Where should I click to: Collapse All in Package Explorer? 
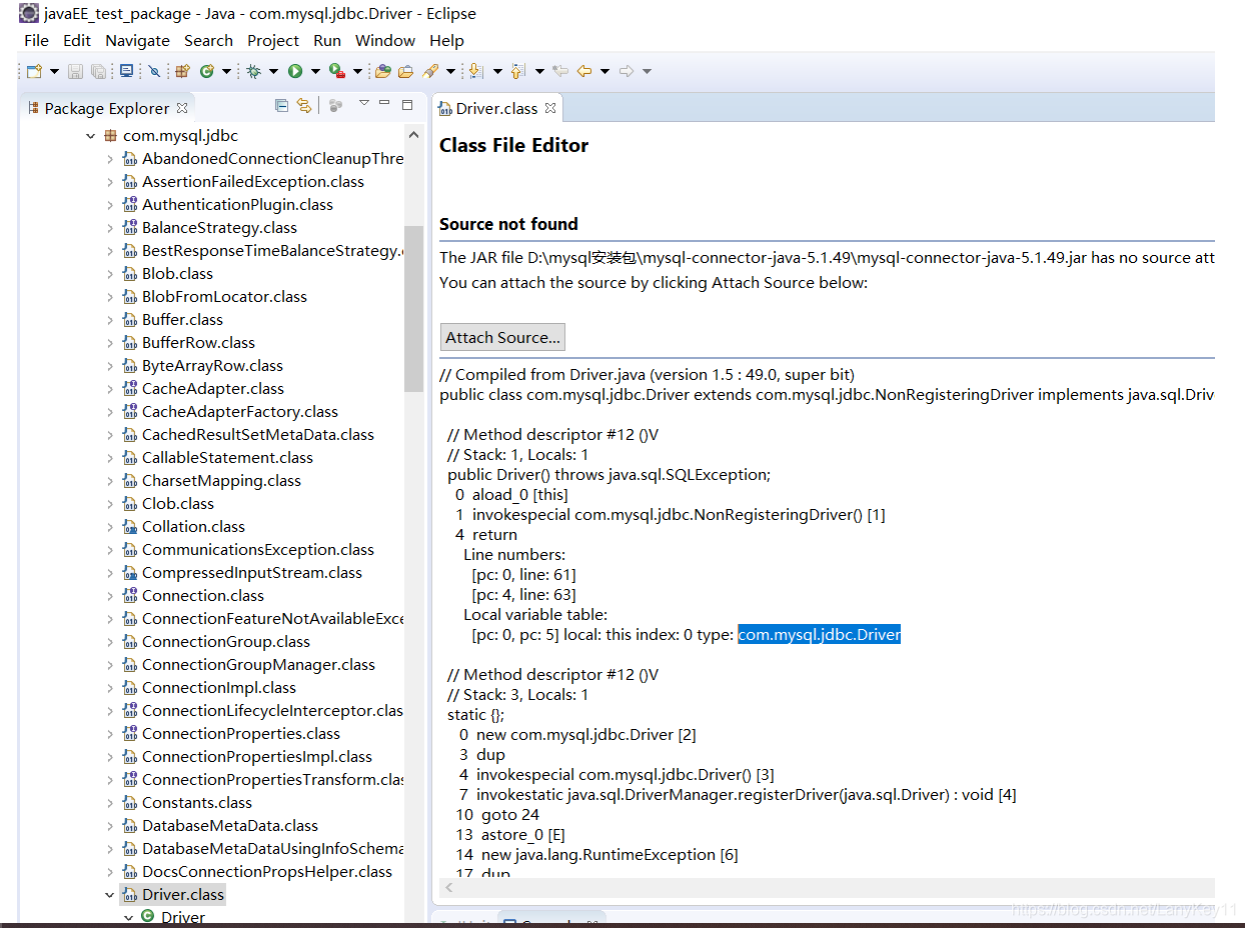282,105
